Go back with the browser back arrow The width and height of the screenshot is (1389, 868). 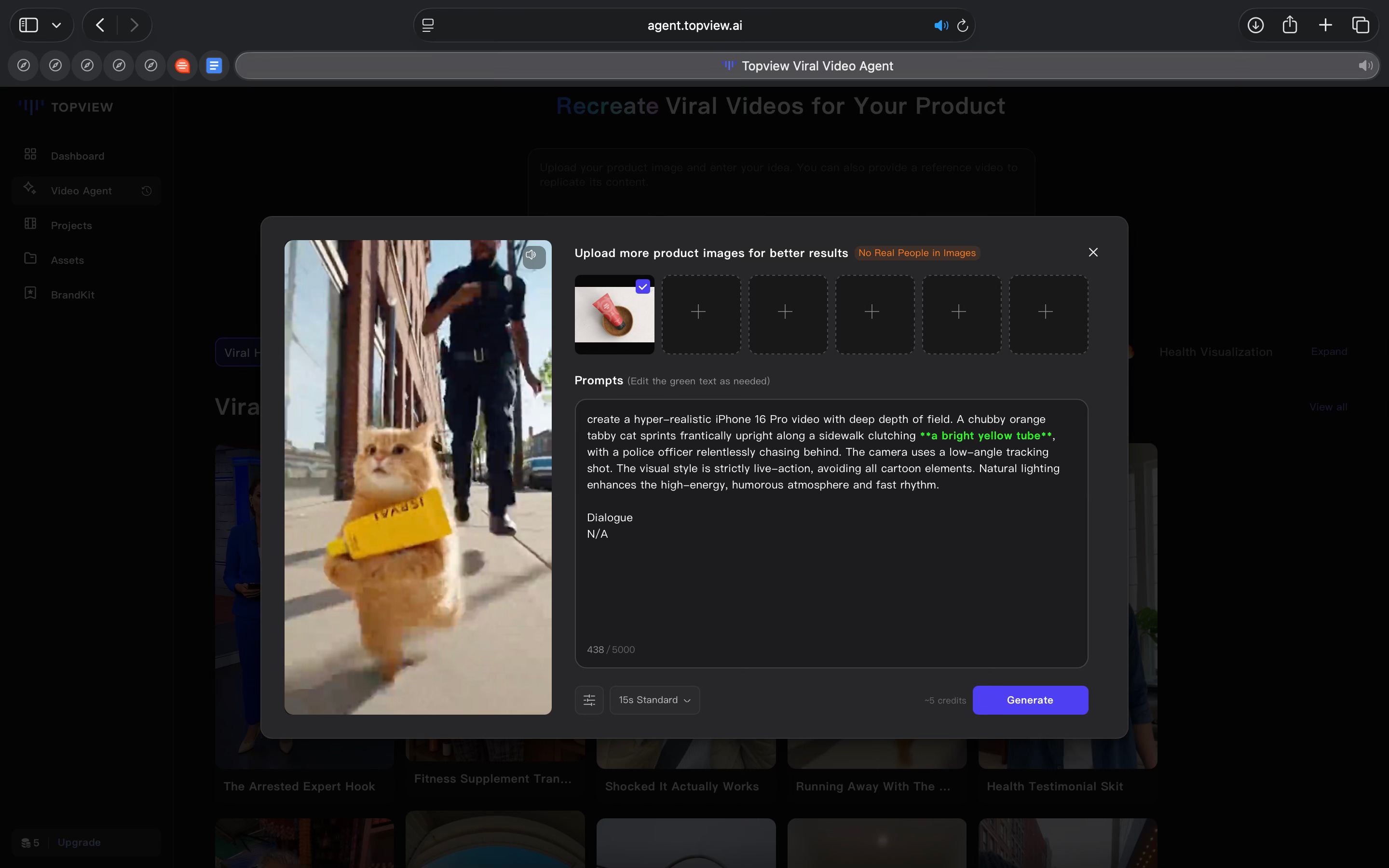pyautogui.click(x=100, y=25)
